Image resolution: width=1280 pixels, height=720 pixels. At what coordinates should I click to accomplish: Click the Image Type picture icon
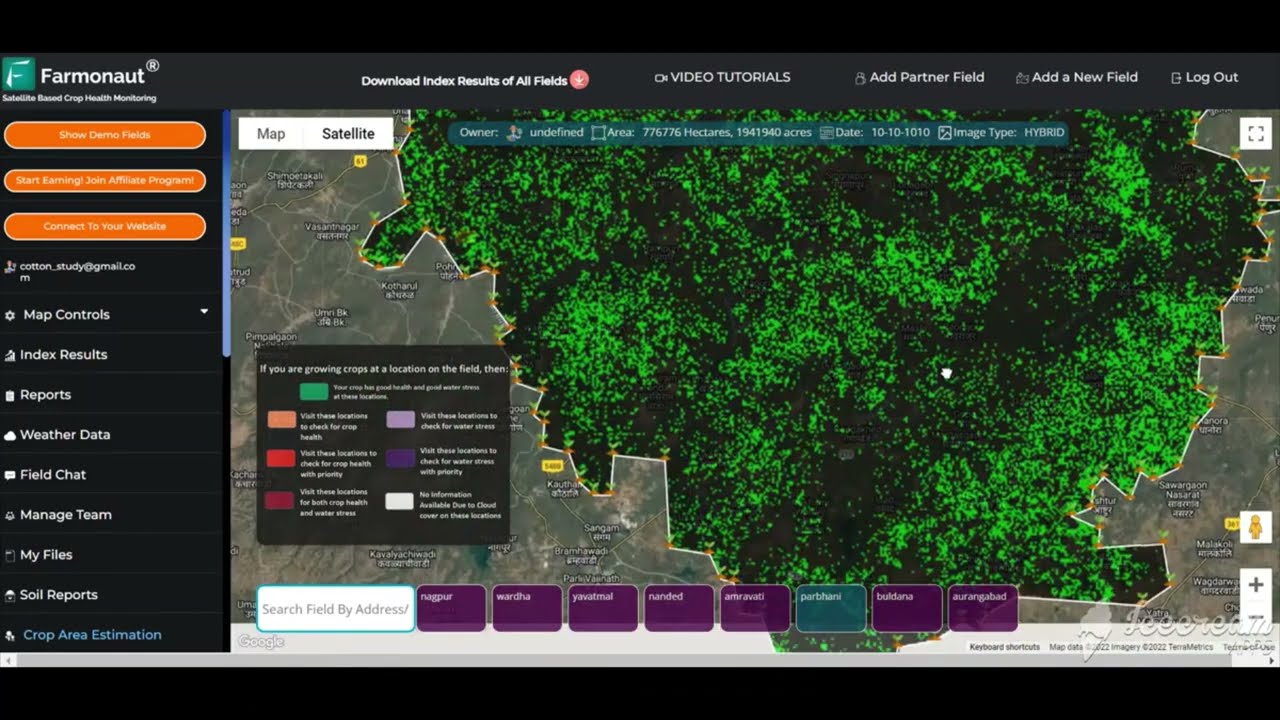945,132
